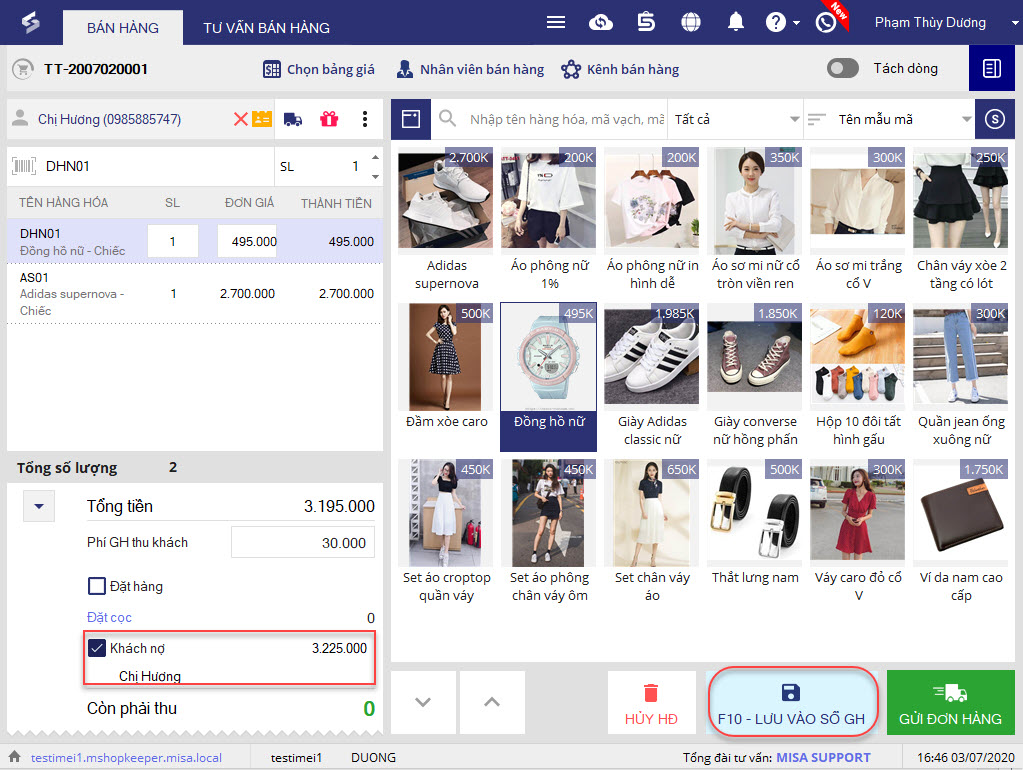The width and height of the screenshot is (1023, 770).
Task: Click the hamburger menu icon in header
Action: point(556,23)
